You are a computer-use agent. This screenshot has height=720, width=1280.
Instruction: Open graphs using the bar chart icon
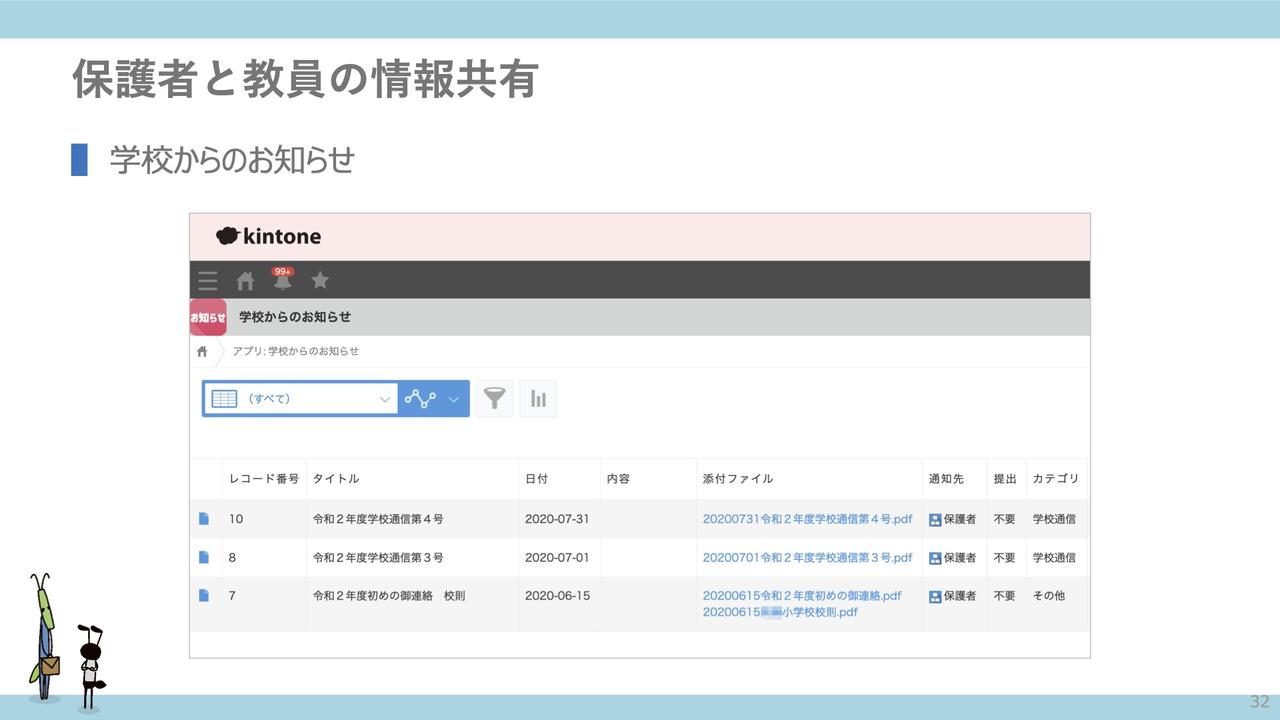click(538, 397)
